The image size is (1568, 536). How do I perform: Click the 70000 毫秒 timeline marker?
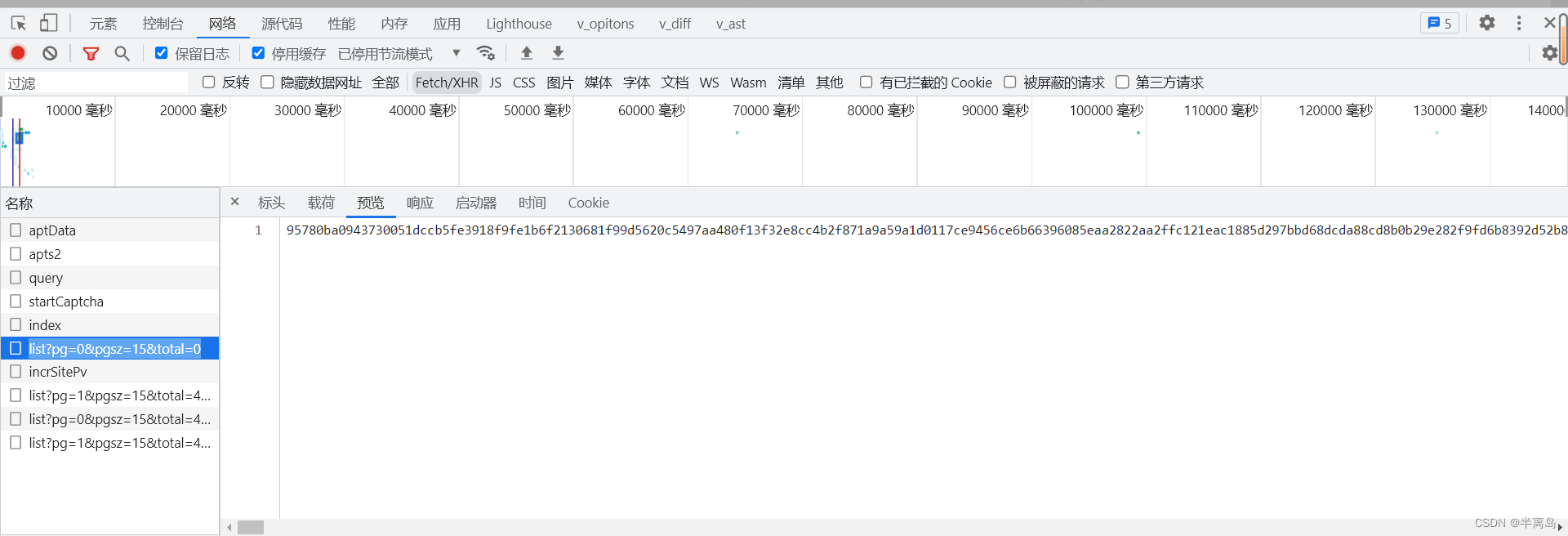point(766,110)
